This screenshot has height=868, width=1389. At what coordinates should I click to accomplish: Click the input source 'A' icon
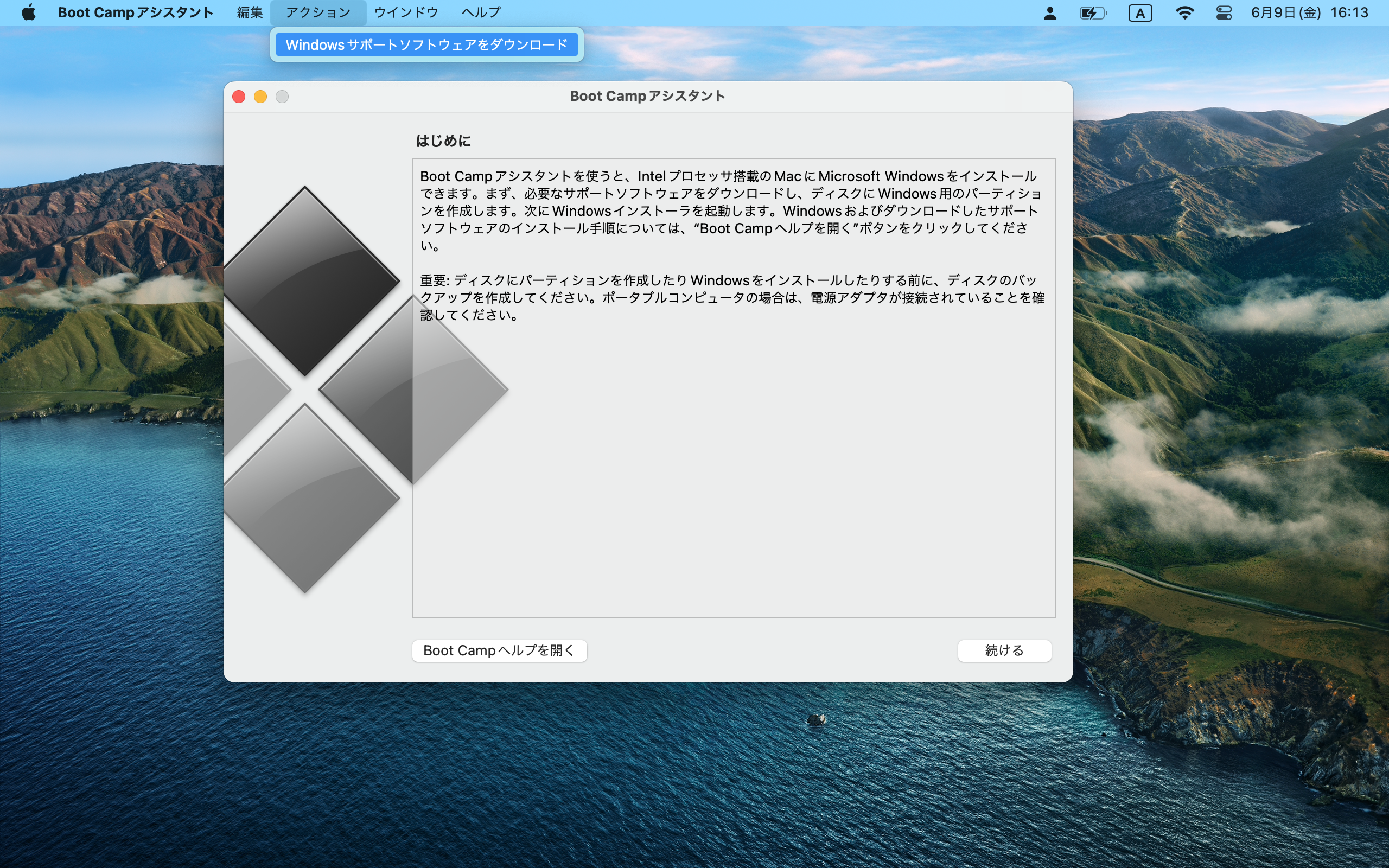coord(1140,12)
